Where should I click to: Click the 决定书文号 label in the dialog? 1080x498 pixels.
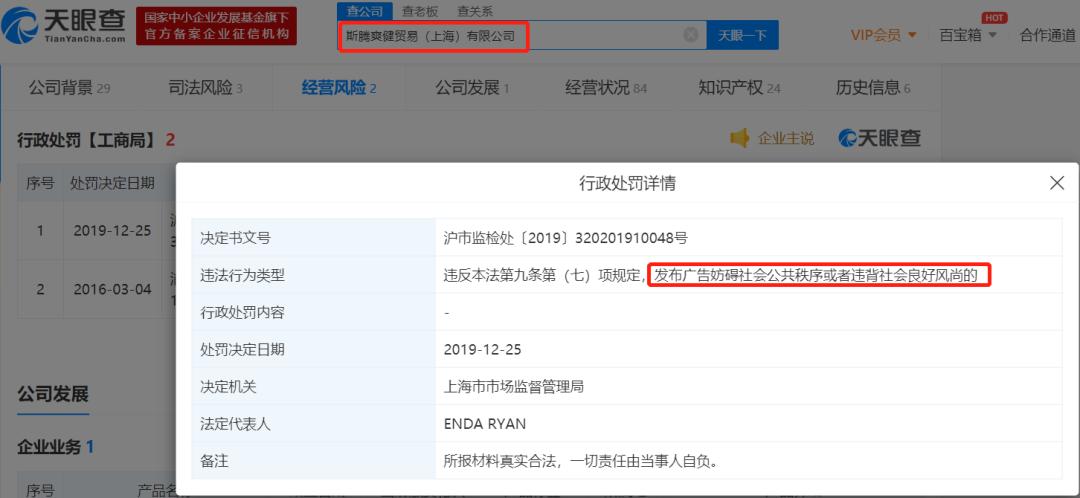point(235,238)
